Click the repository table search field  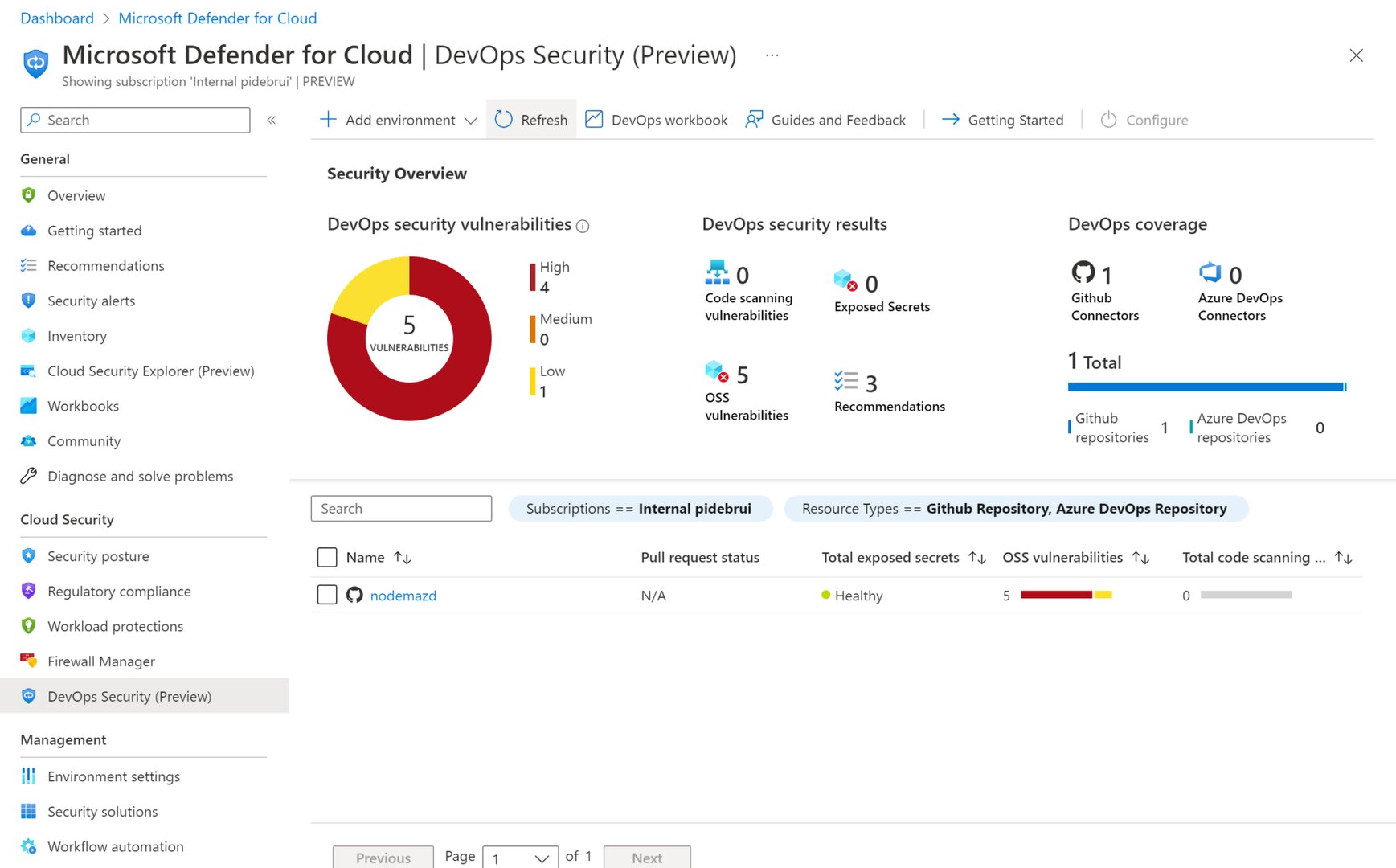click(401, 509)
